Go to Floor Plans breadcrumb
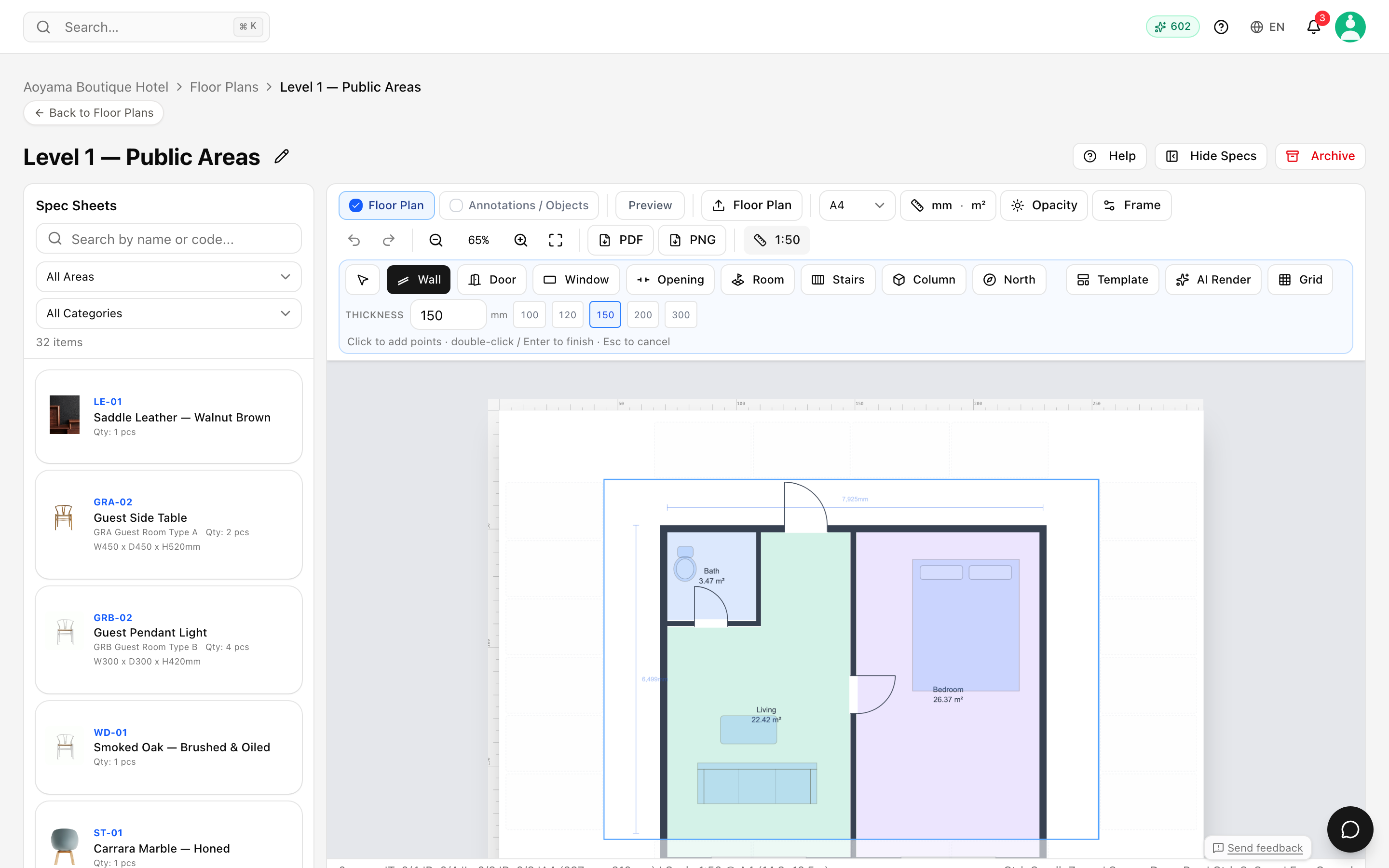1389x868 pixels. click(x=224, y=87)
